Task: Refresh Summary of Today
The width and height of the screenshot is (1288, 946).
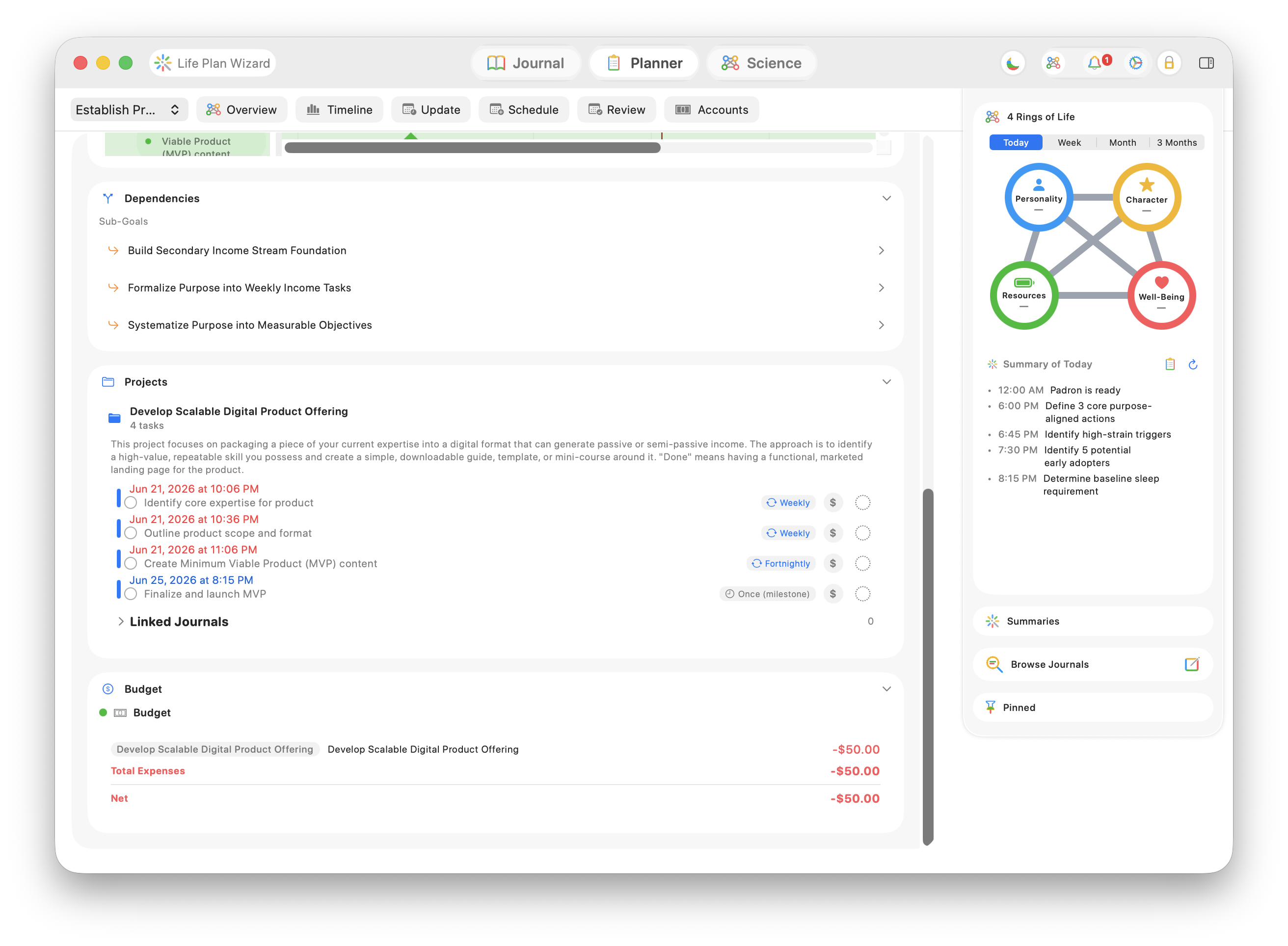Action: click(x=1192, y=364)
